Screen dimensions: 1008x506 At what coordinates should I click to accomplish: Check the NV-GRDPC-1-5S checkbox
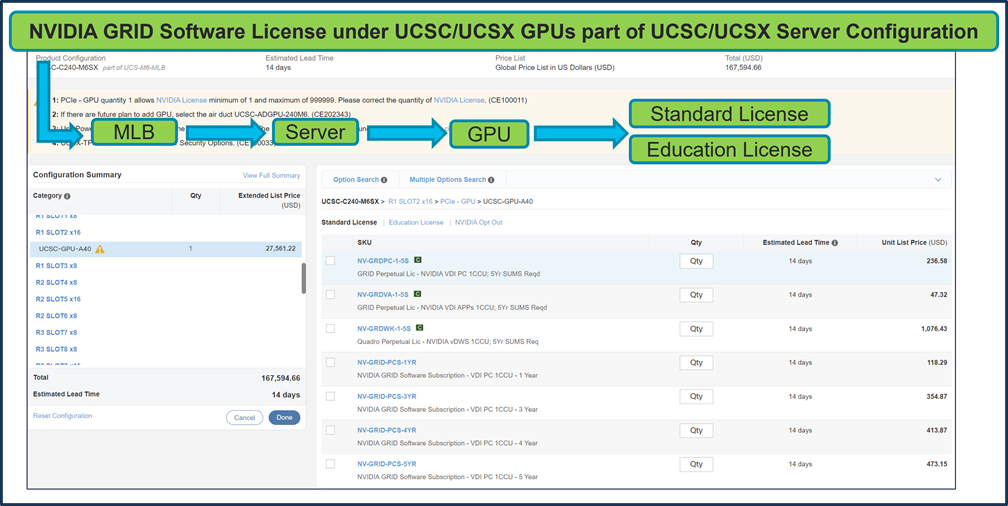click(x=330, y=261)
